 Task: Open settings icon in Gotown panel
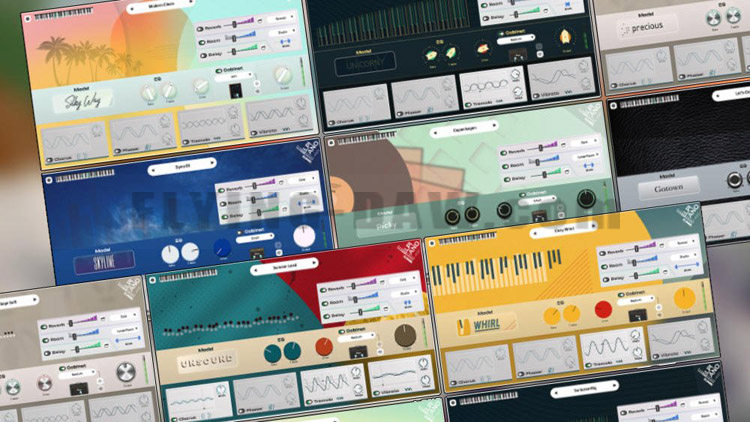[614, 105]
